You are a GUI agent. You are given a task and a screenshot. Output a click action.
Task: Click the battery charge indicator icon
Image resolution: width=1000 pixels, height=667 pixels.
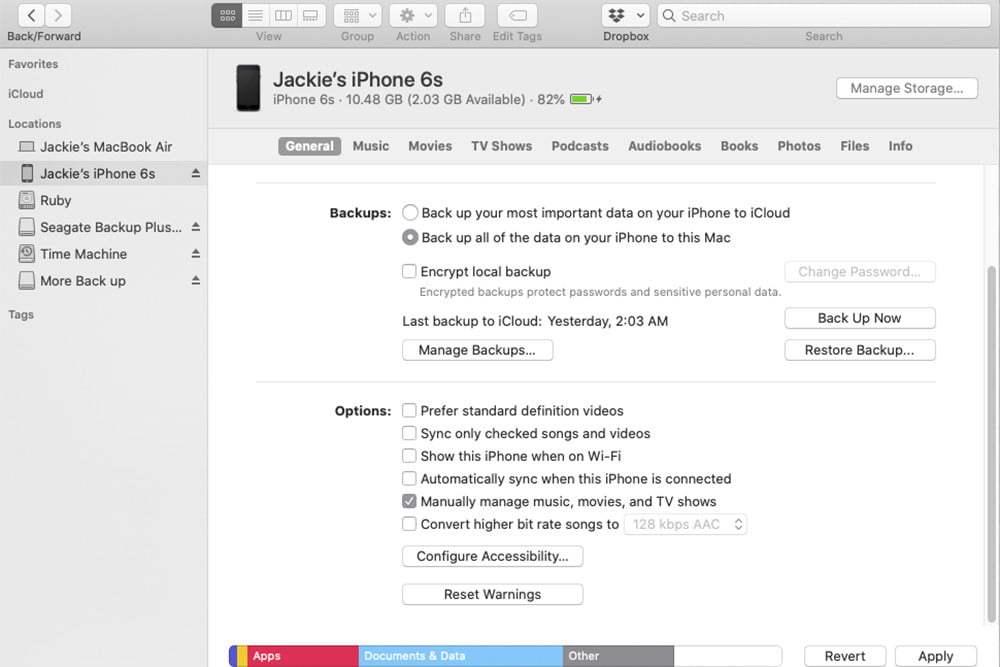pos(585,99)
